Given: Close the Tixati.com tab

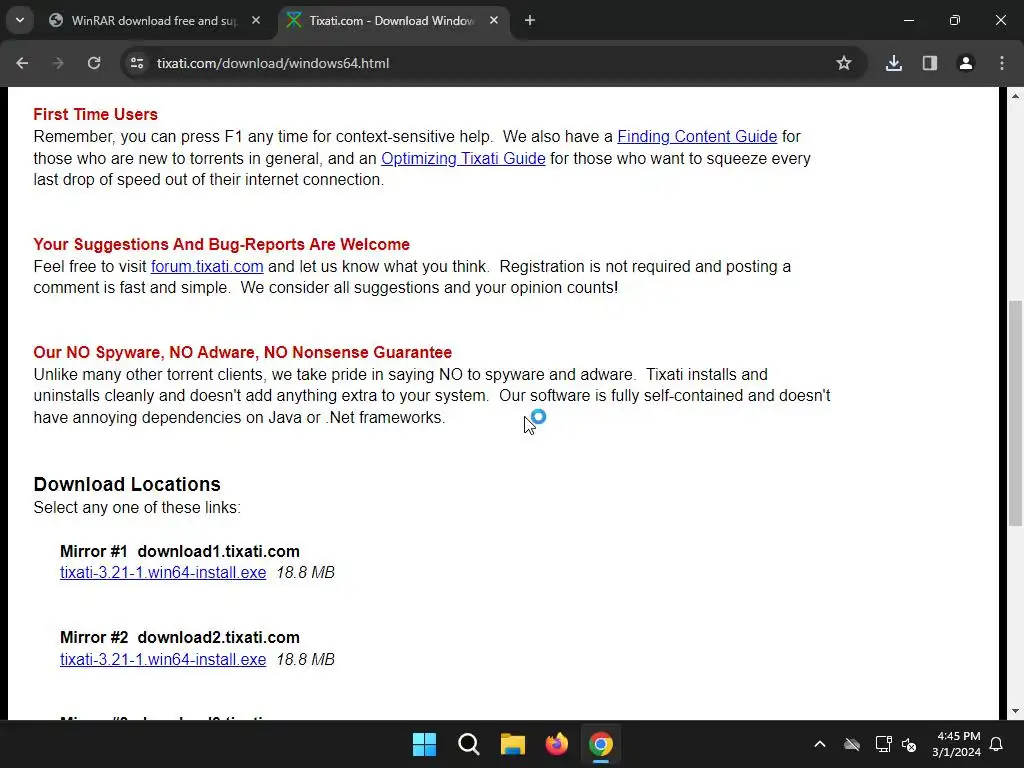Looking at the screenshot, I should (x=494, y=20).
